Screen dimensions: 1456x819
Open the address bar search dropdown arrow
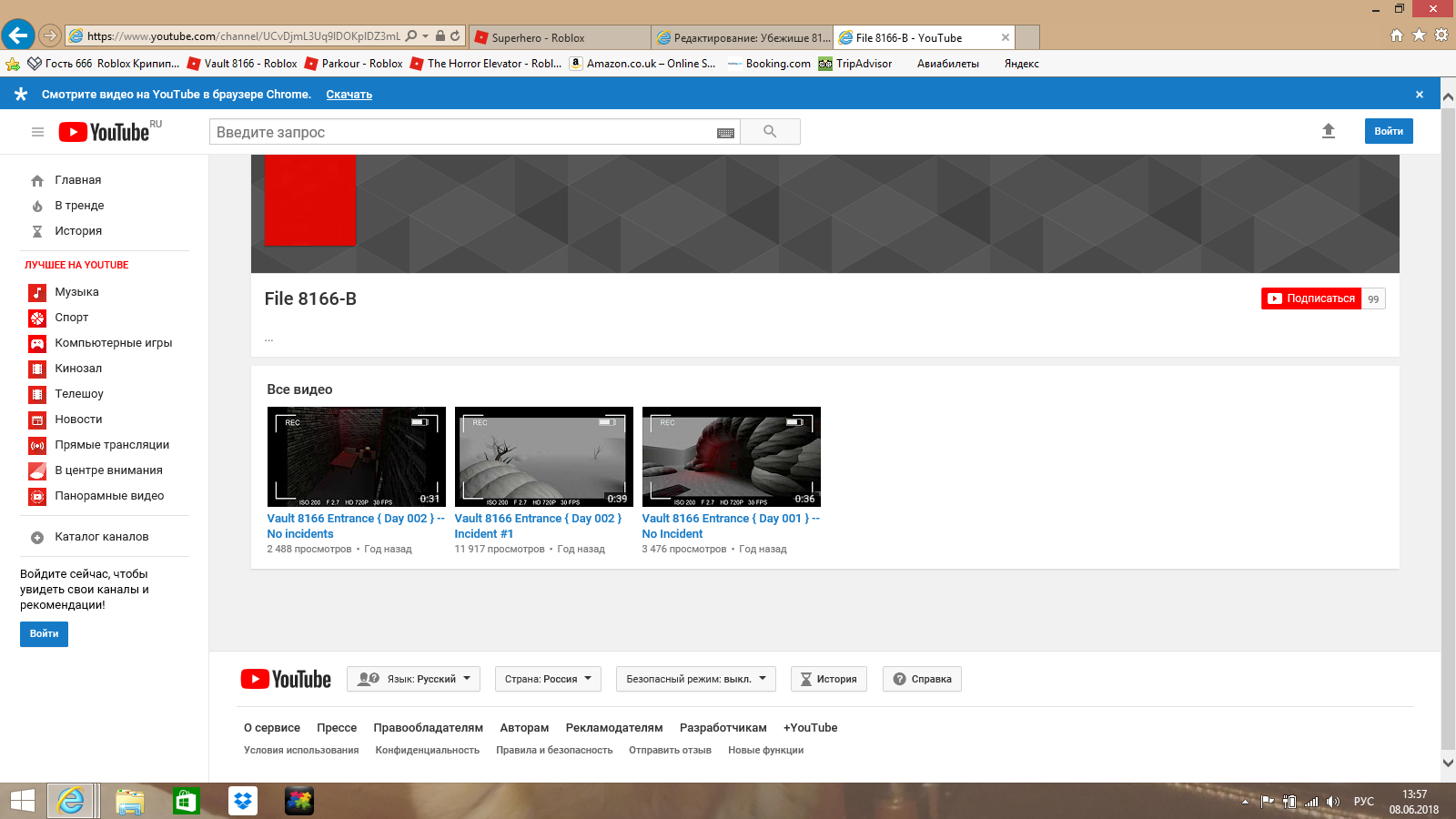(x=425, y=36)
